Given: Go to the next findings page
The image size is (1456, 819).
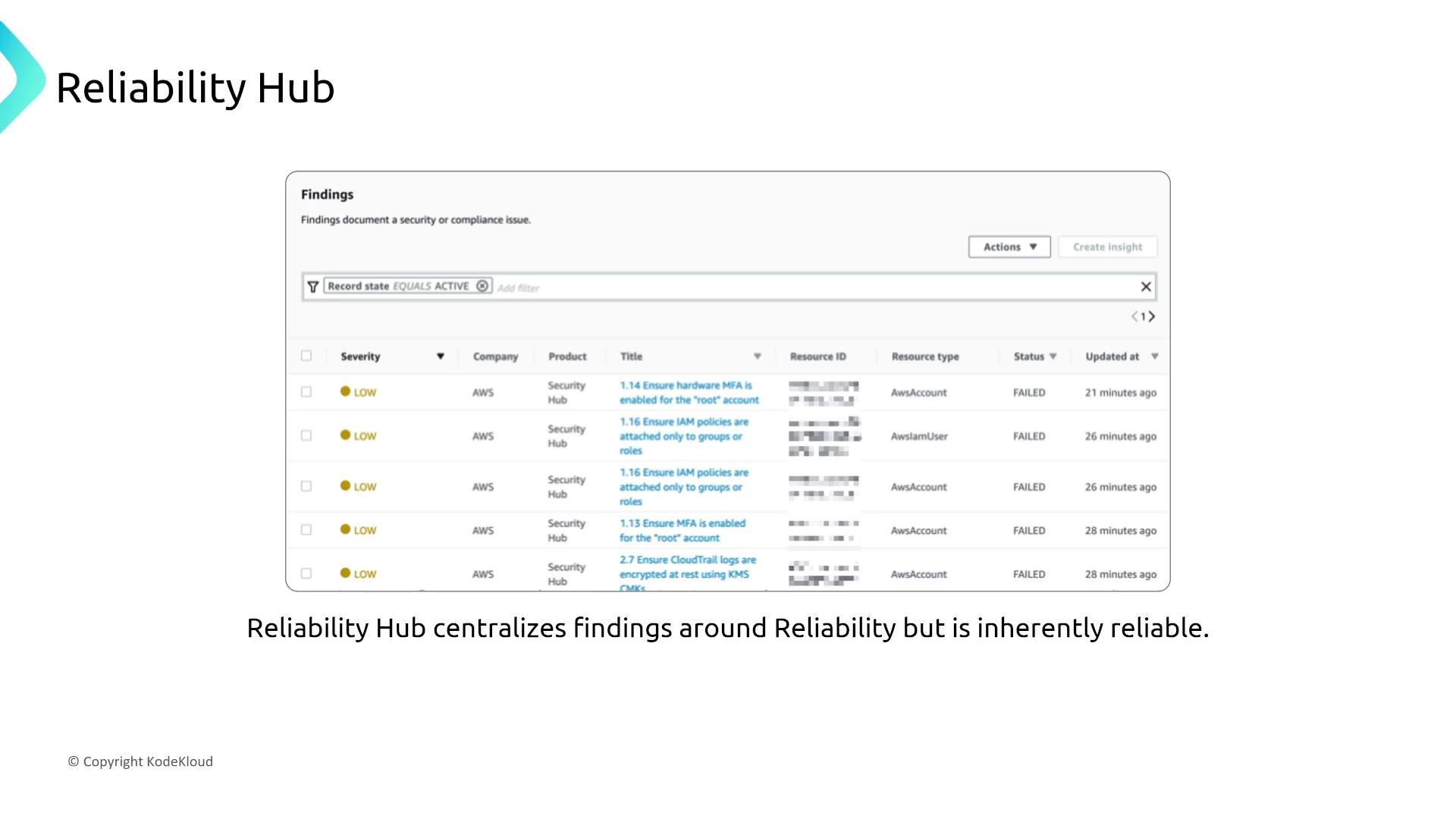Looking at the screenshot, I should pos(1152,316).
